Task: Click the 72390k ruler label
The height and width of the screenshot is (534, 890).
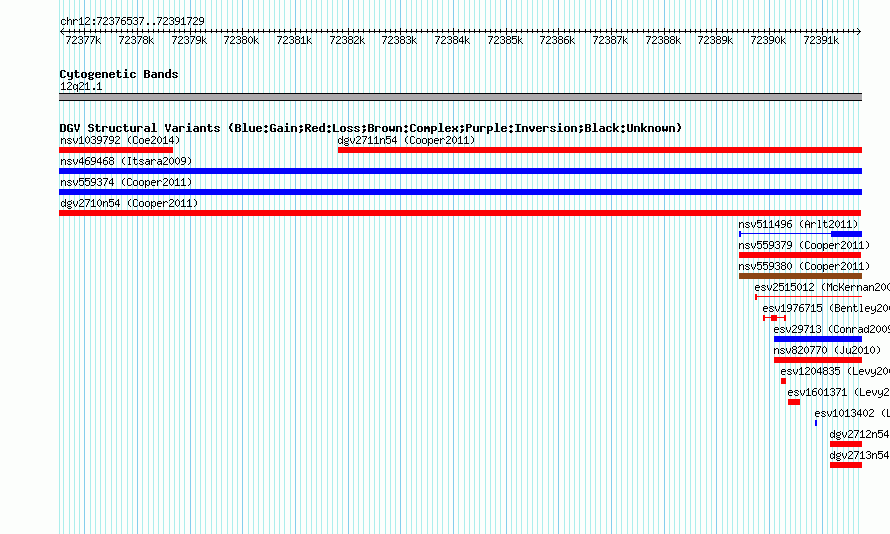Action: (x=767, y=40)
